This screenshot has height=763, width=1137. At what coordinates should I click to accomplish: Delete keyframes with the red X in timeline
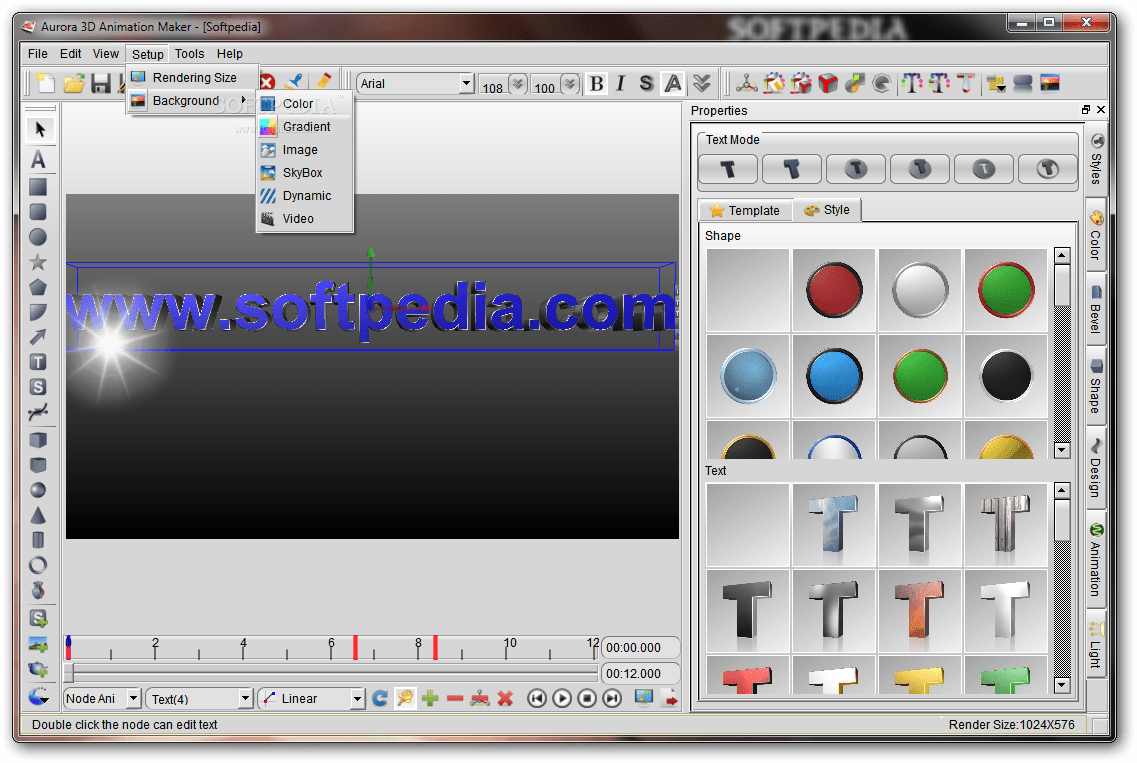(505, 698)
